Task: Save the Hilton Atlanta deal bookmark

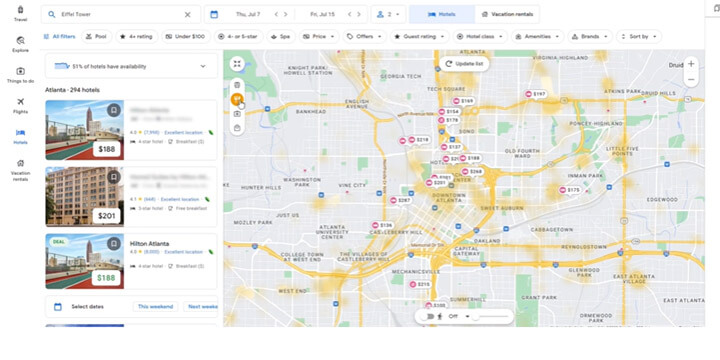Action: (x=113, y=243)
